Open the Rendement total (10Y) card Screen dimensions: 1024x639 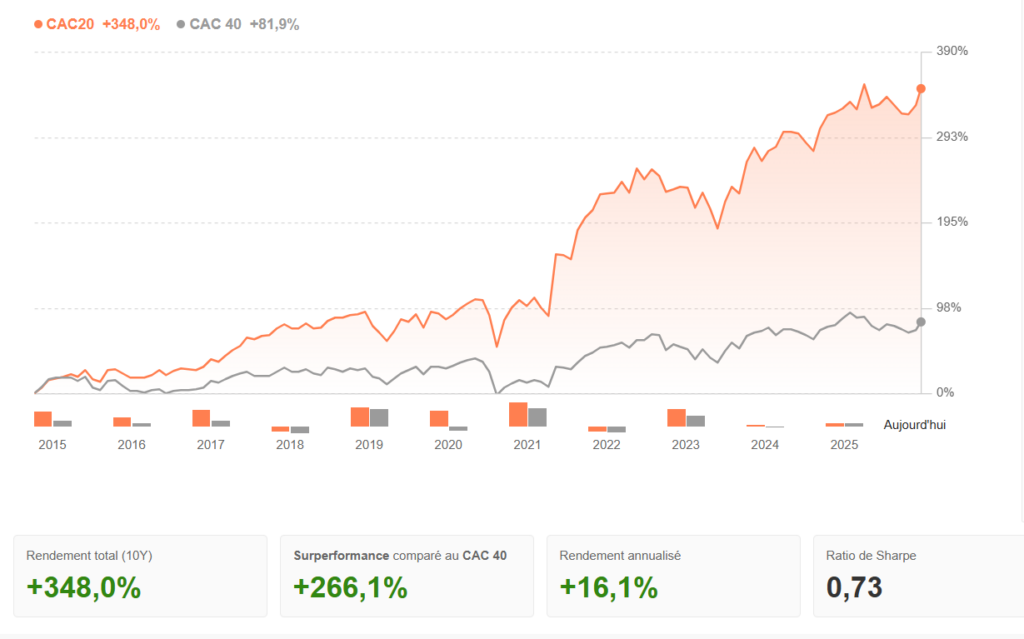click(140, 576)
